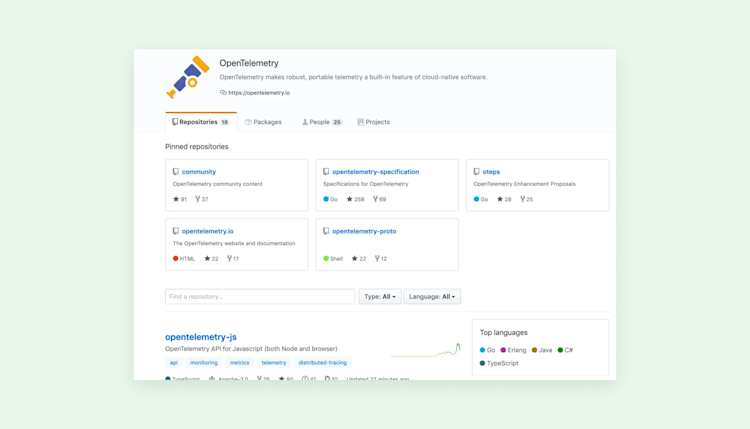Viewport: 750px width, 429px height.
Task: Click the 'Top languages' heading
Action: [504, 332]
